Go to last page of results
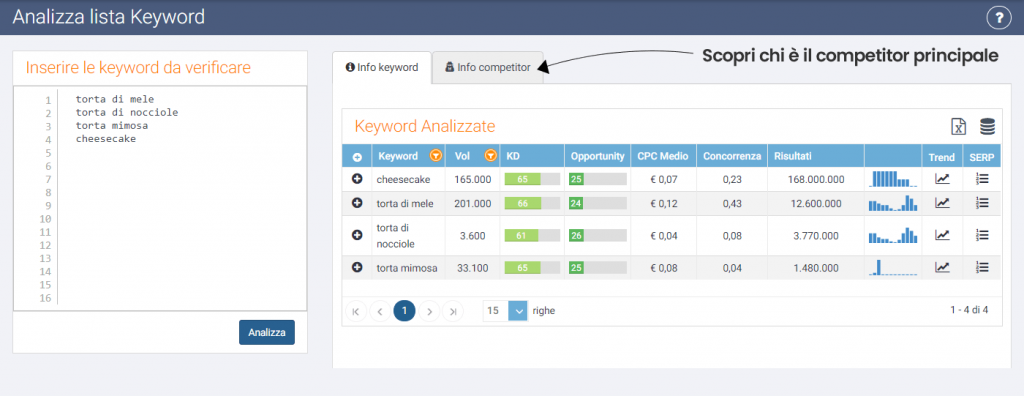 coord(453,311)
